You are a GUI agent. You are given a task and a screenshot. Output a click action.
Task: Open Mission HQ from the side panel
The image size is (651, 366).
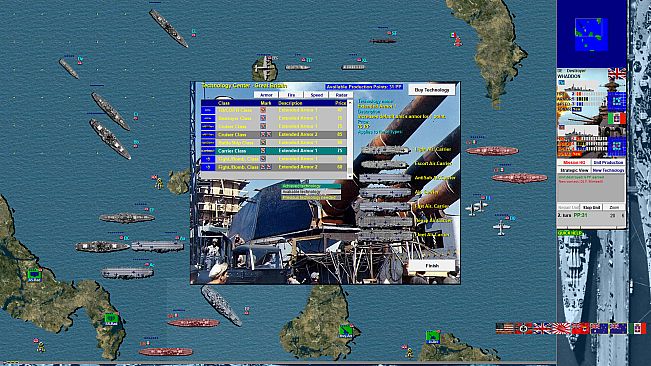point(573,162)
